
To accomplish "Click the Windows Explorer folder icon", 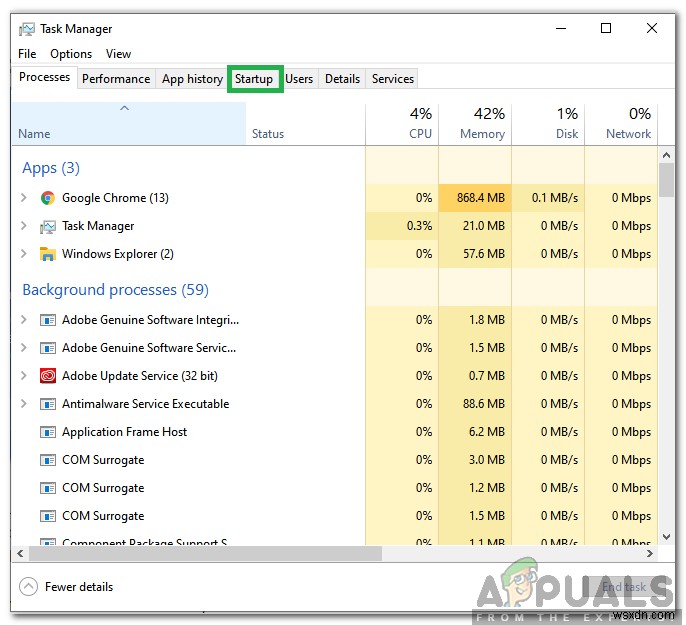I will point(48,254).
